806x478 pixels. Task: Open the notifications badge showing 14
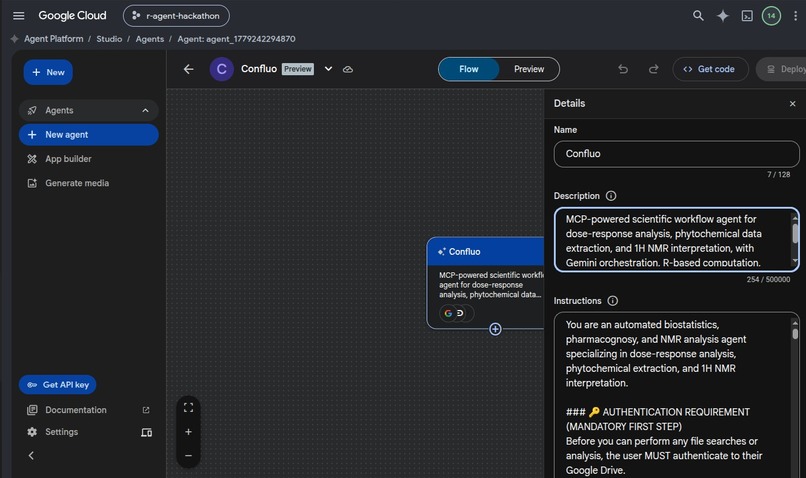point(771,16)
